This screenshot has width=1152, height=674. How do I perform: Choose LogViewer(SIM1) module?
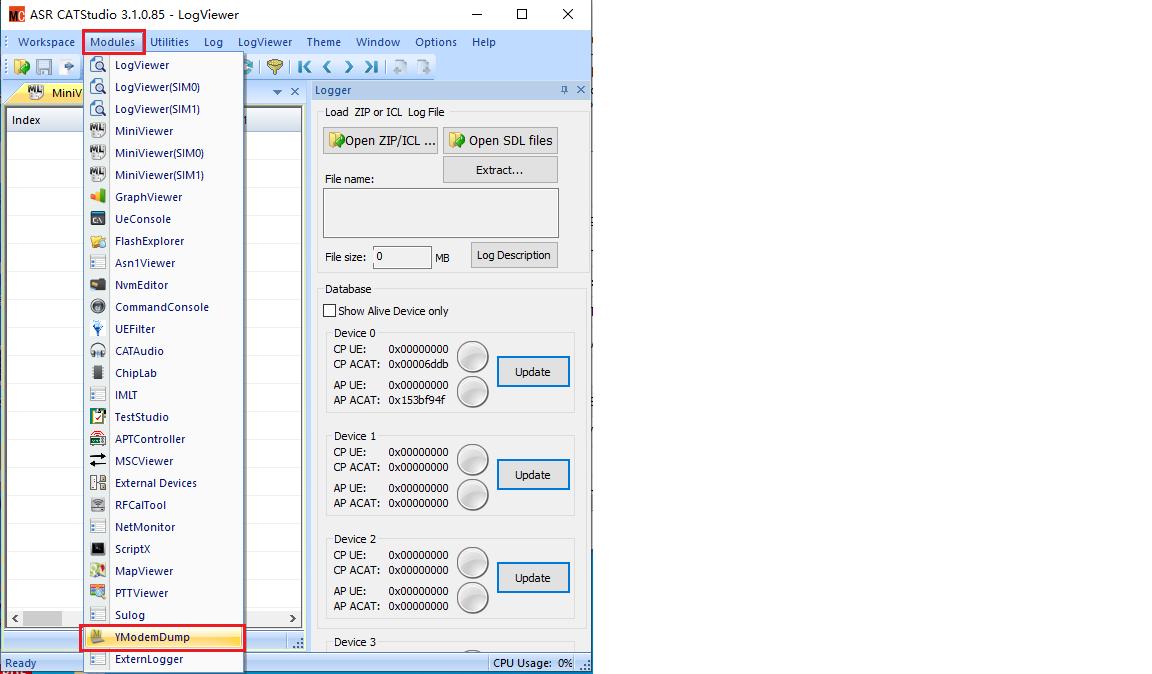tap(164, 109)
